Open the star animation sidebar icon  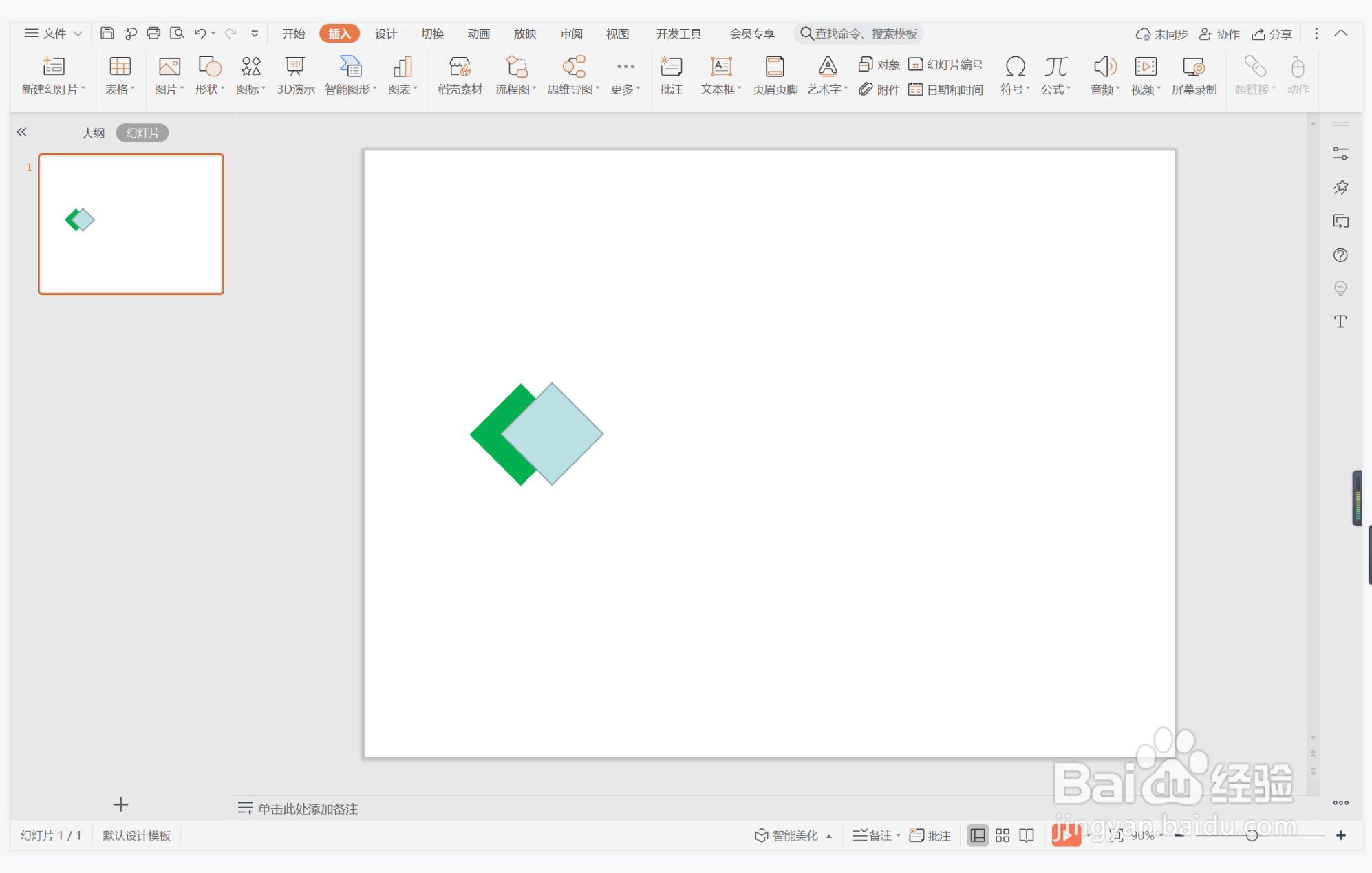1340,187
